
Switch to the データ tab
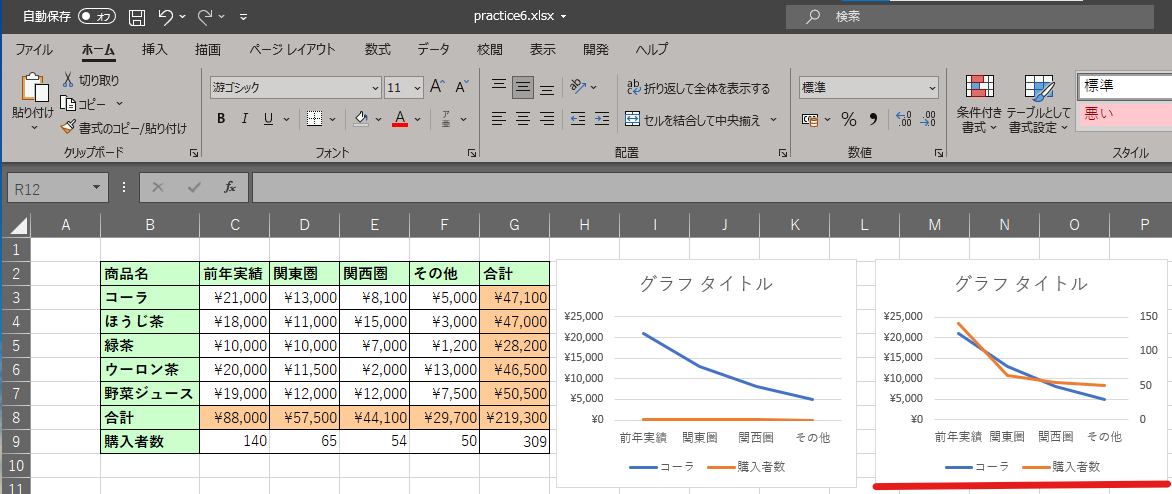[x=434, y=50]
